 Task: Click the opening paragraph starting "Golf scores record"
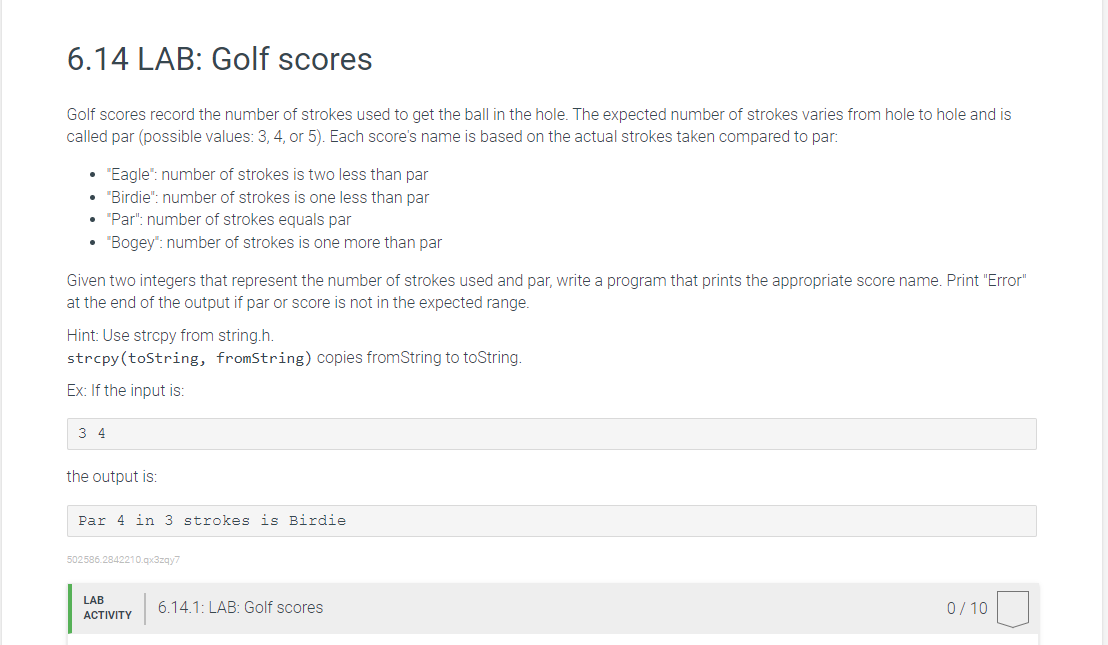[x=538, y=125]
